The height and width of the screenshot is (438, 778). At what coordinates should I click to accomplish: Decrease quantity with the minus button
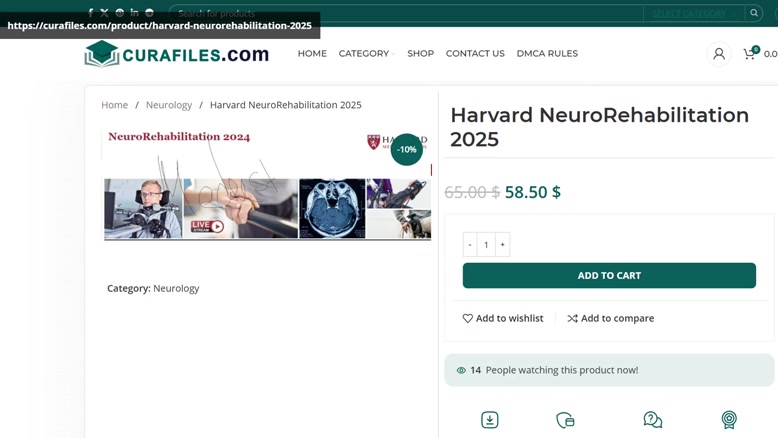470,245
